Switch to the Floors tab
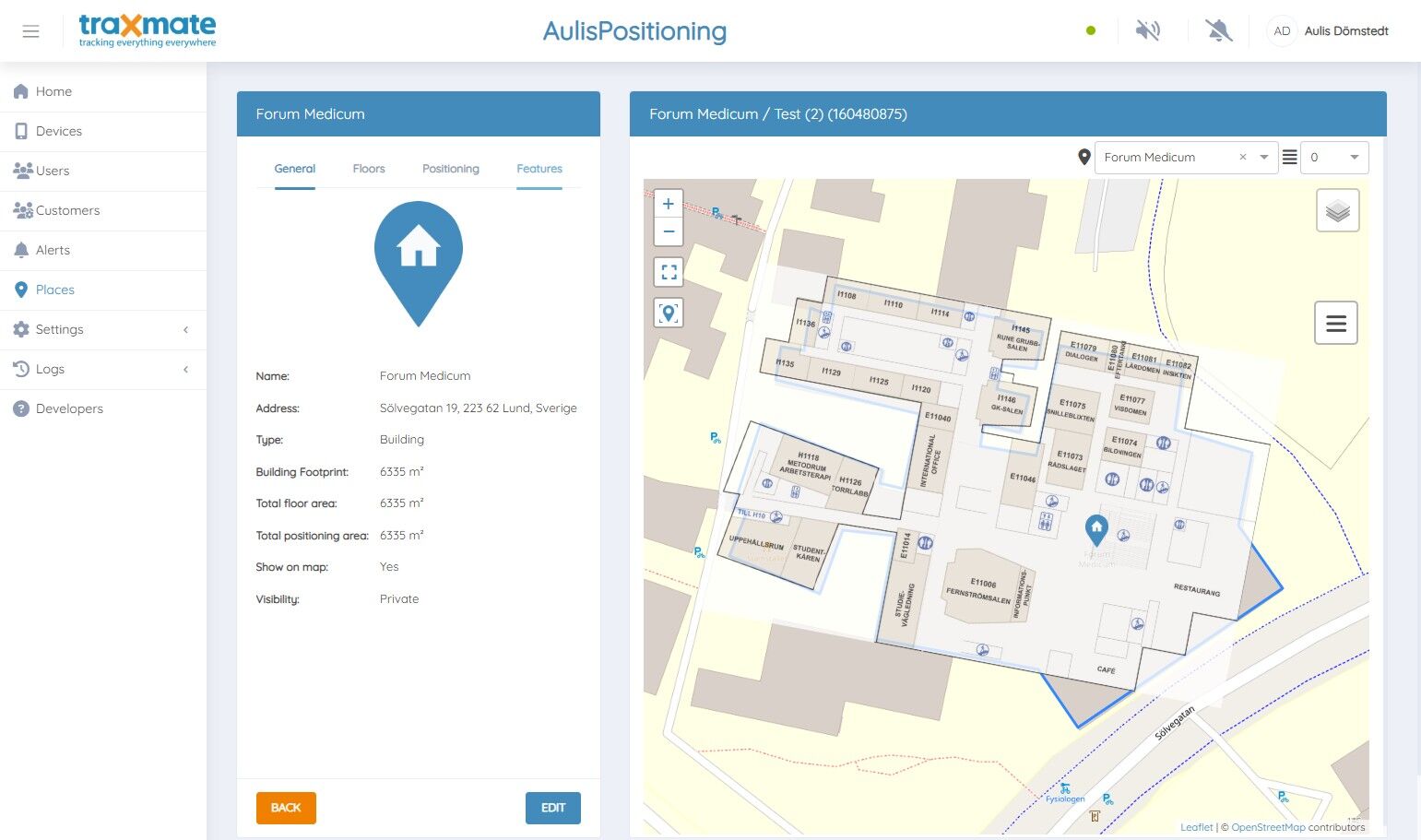Viewport: 1421px width, 840px height. 369,169
